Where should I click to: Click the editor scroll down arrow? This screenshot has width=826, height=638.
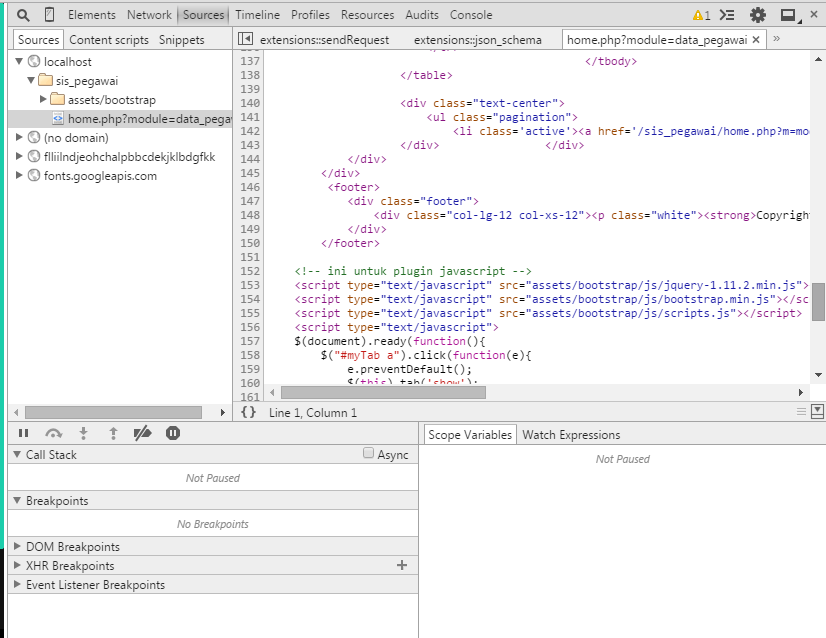[818, 375]
